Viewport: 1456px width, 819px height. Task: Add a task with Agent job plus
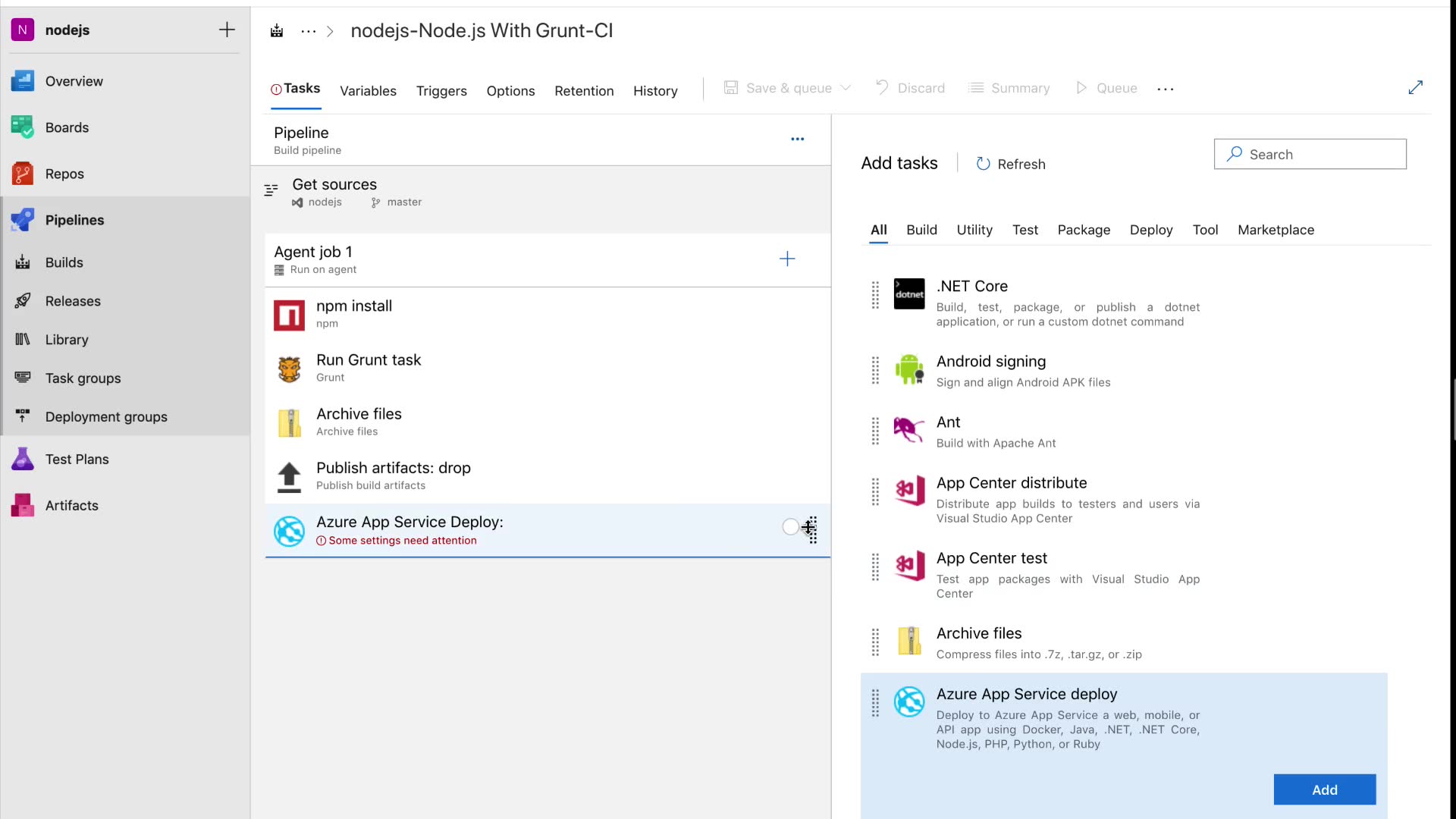(x=787, y=259)
